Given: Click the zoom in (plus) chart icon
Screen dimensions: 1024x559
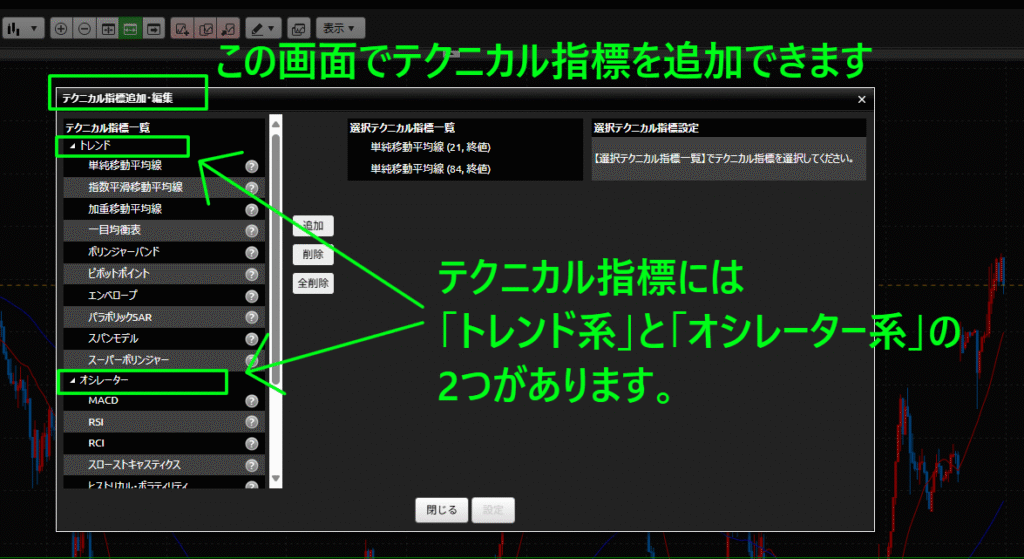Looking at the screenshot, I should (61, 29).
